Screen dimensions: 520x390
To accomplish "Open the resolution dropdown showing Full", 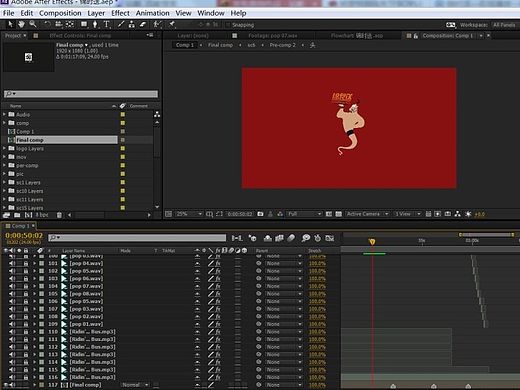I will pos(304,214).
